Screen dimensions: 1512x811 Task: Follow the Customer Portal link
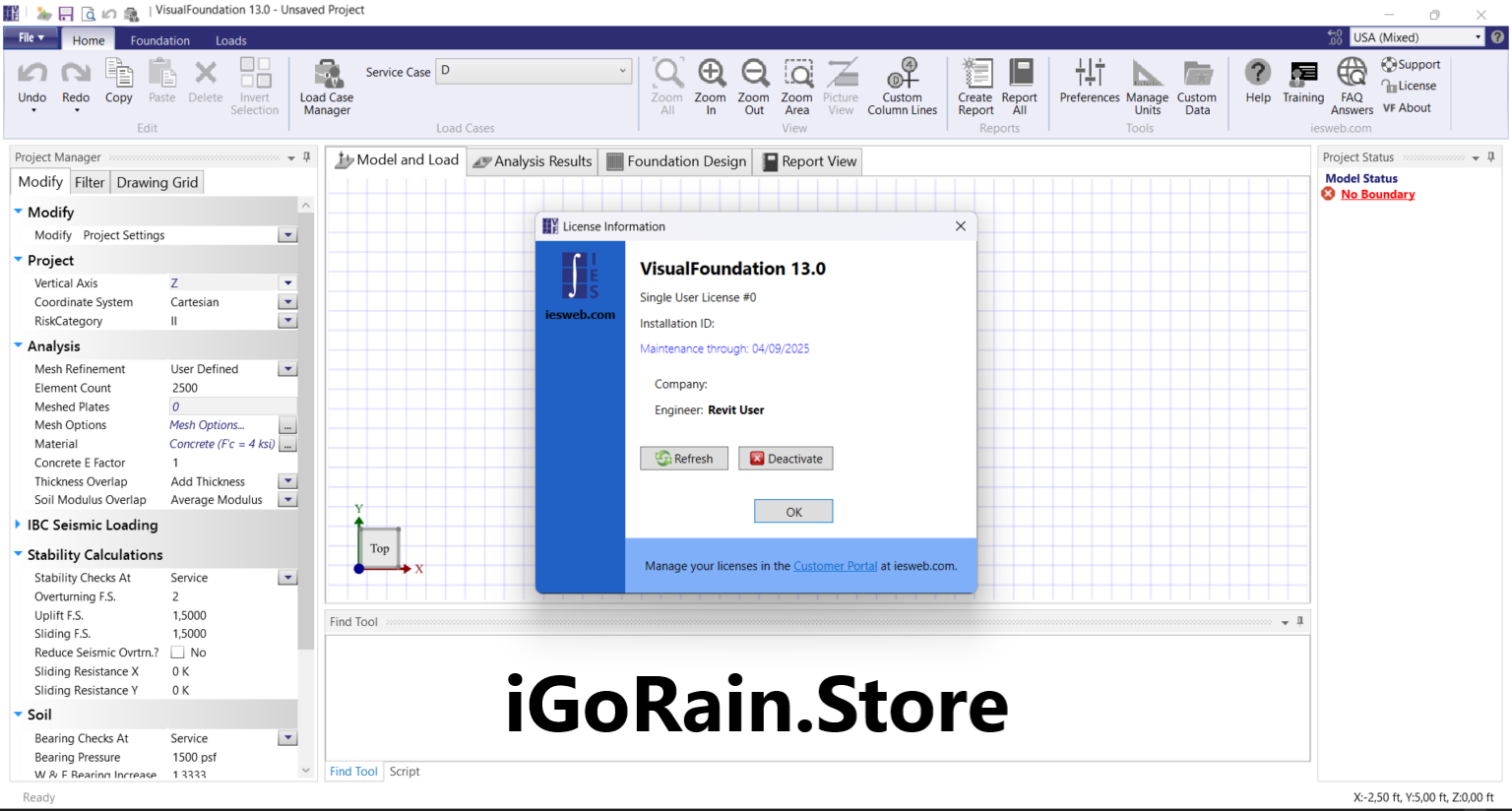(835, 566)
